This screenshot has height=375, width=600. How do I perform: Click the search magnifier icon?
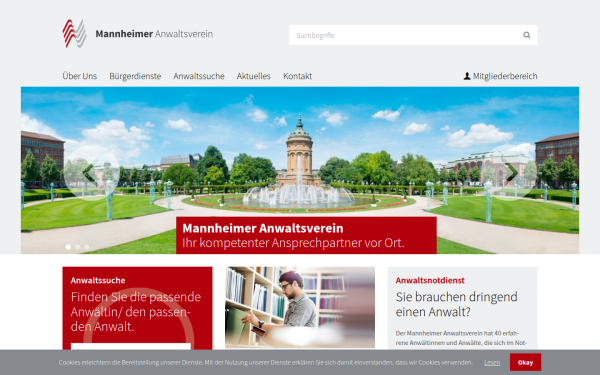pos(527,35)
